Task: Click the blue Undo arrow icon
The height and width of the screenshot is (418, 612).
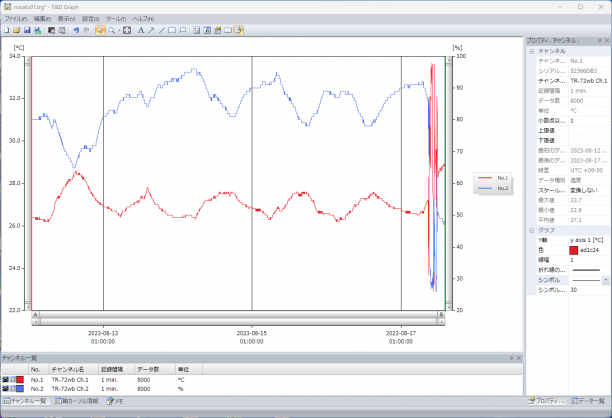Action: [x=76, y=30]
